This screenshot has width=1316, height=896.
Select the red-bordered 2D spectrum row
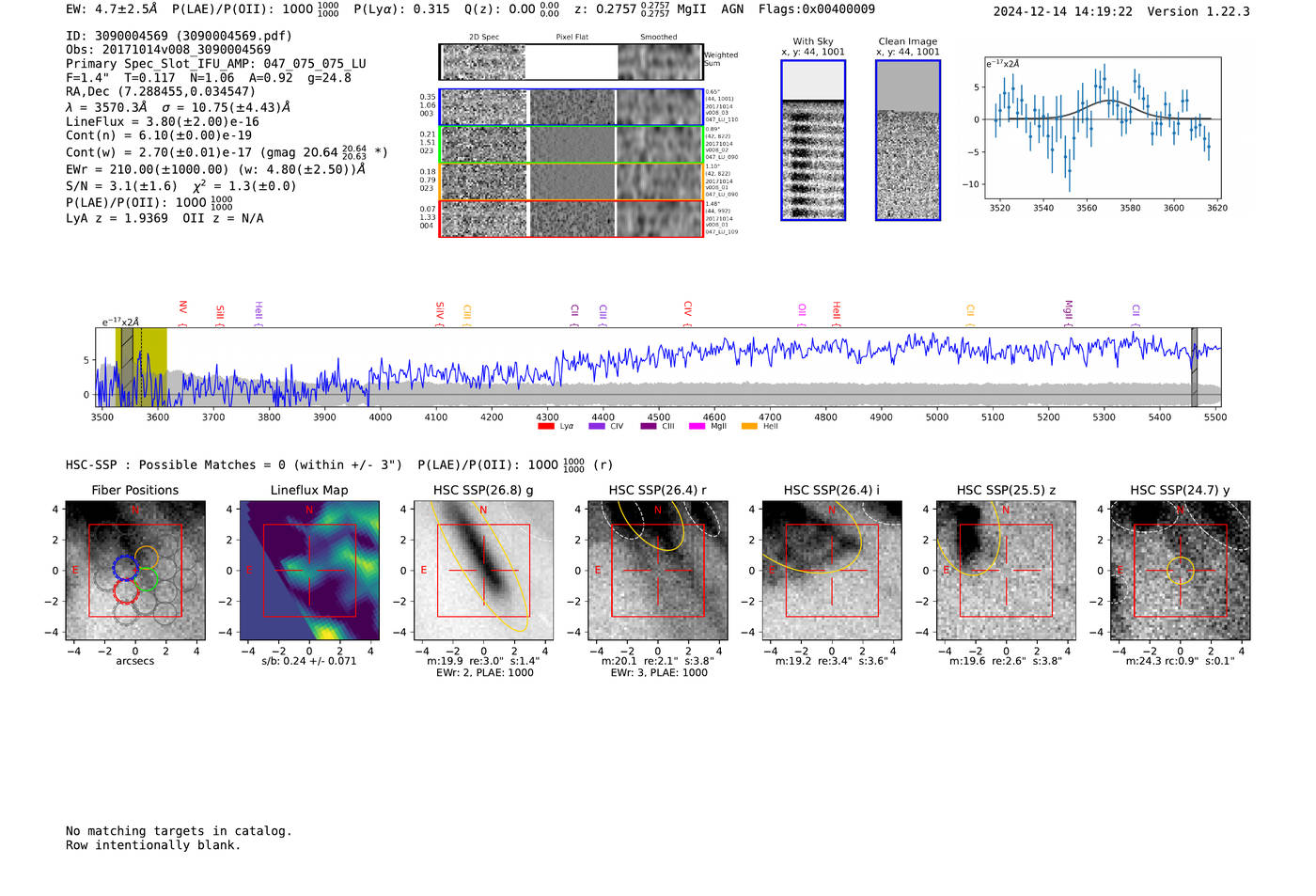click(x=572, y=218)
